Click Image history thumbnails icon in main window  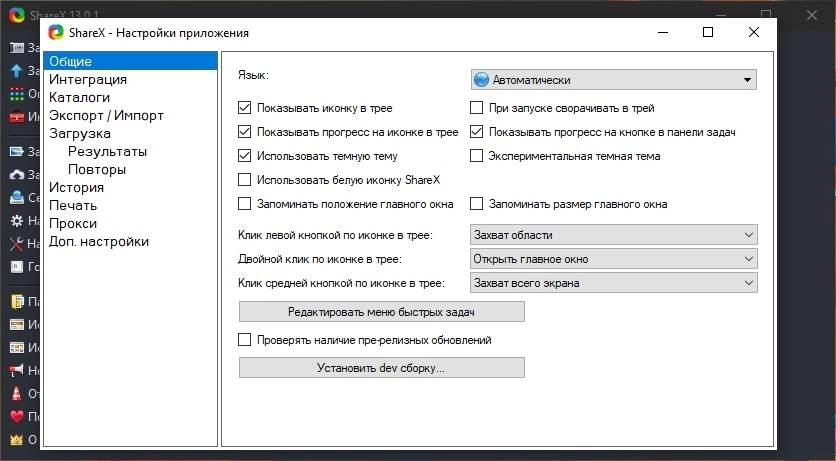[17, 347]
